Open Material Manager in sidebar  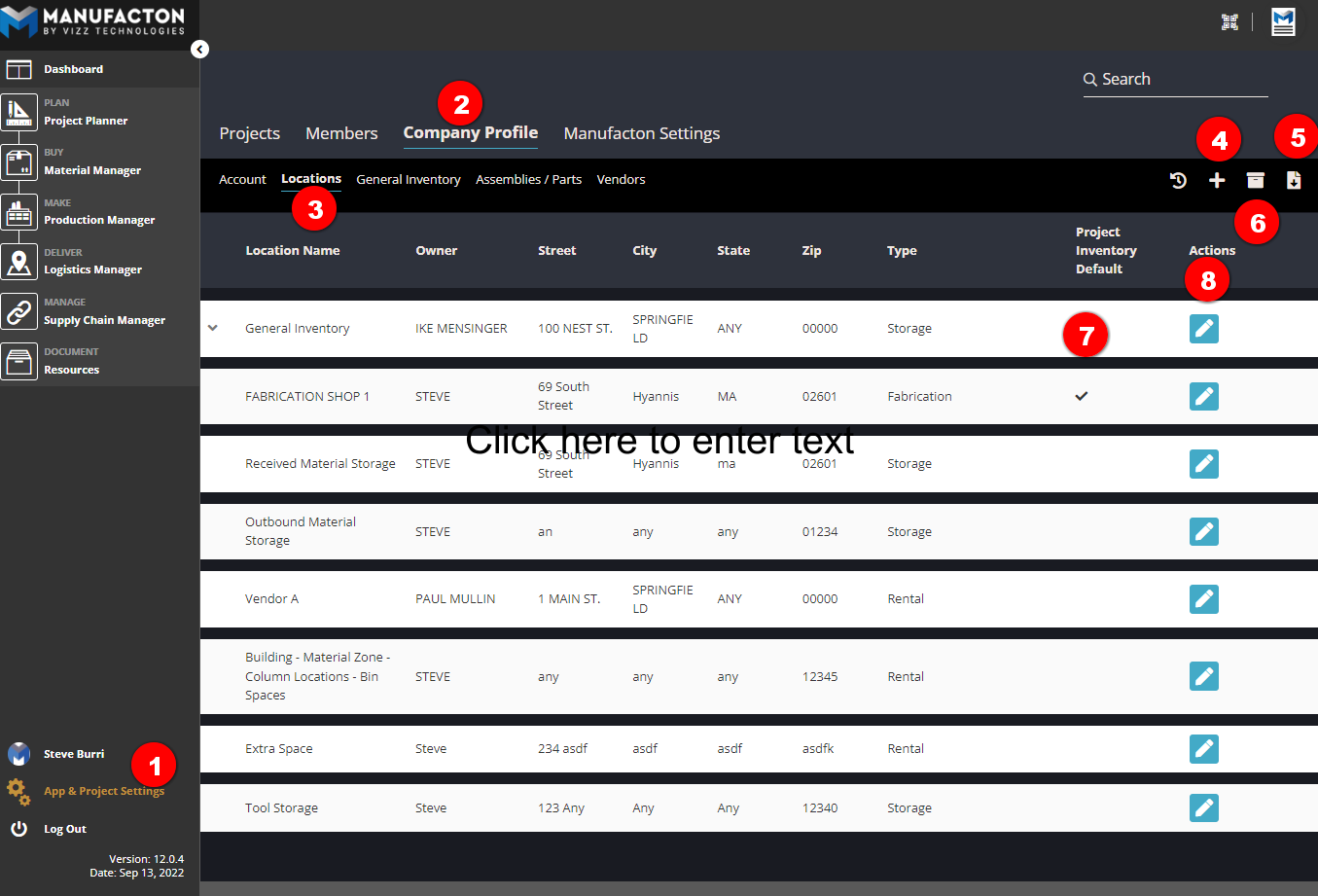coord(92,170)
